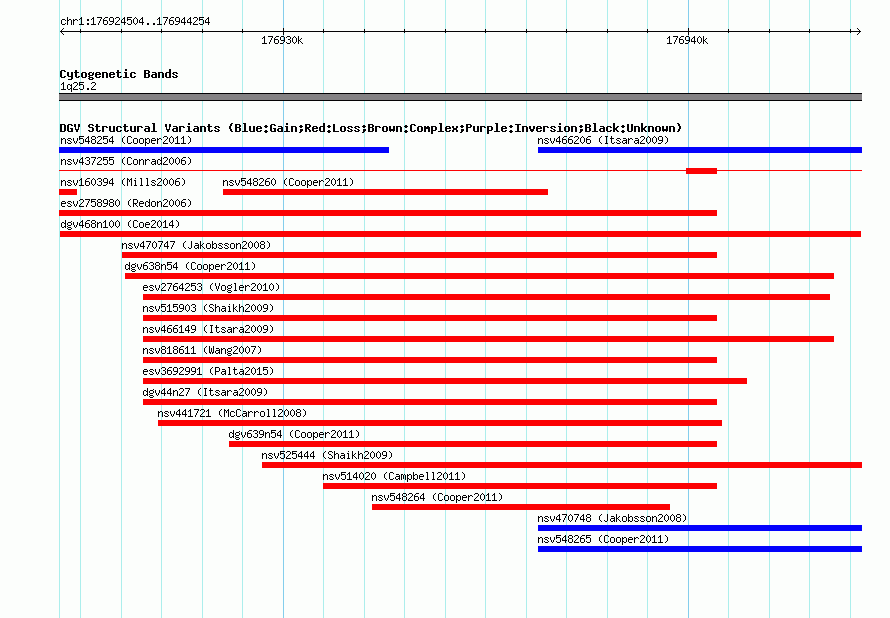Click the blue gain bar under nsv470748

(700, 528)
